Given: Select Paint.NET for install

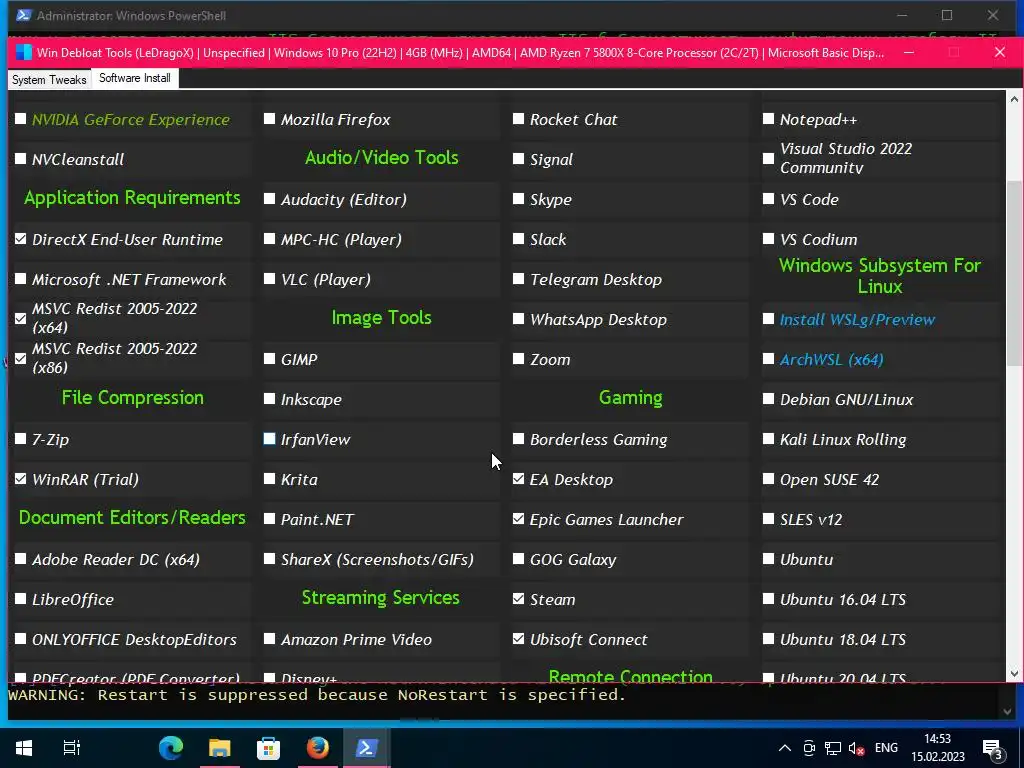Looking at the screenshot, I should pyautogui.click(x=270, y=519).
